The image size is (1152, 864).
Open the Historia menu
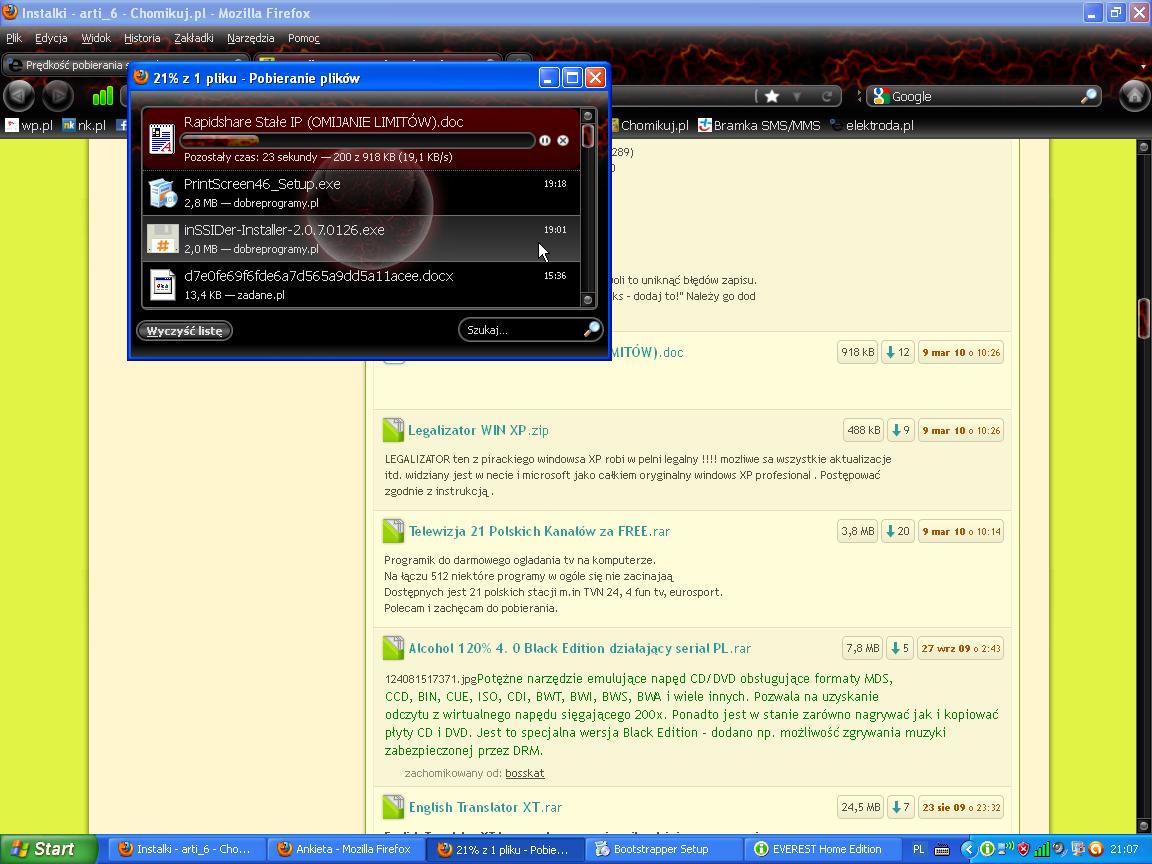point(142,38)
